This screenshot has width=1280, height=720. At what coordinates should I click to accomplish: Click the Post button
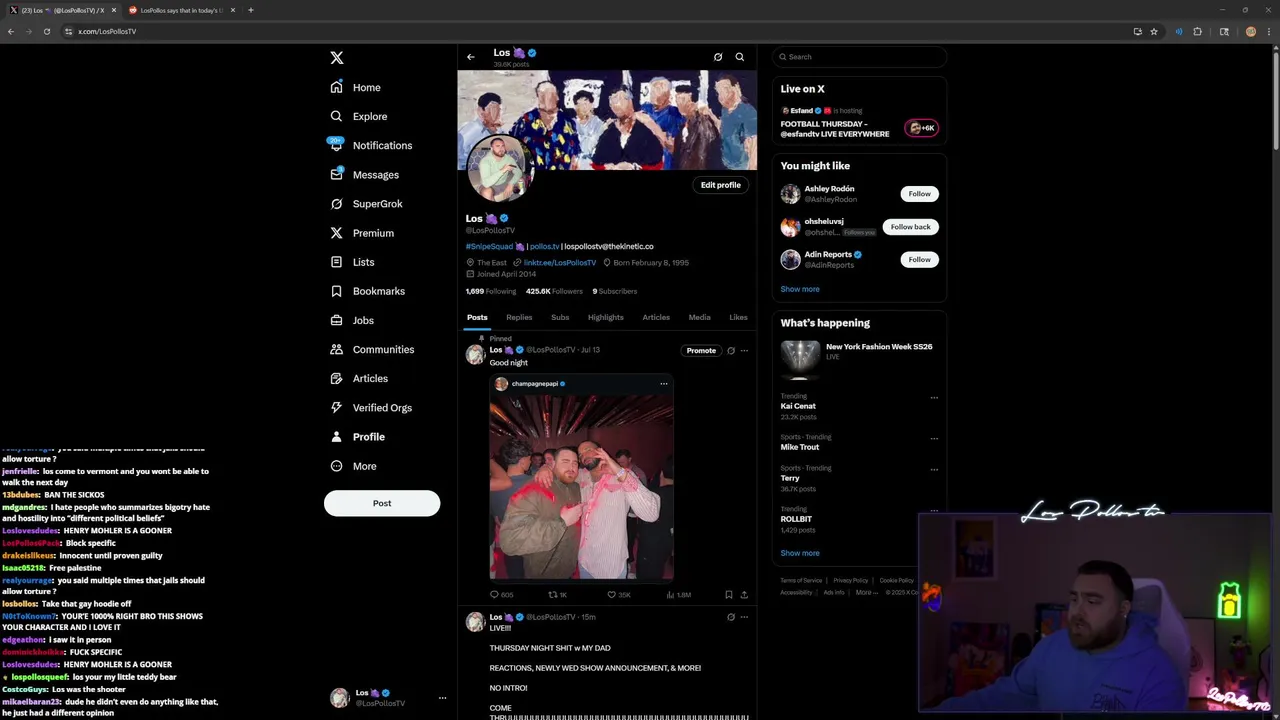click(382, 503)
